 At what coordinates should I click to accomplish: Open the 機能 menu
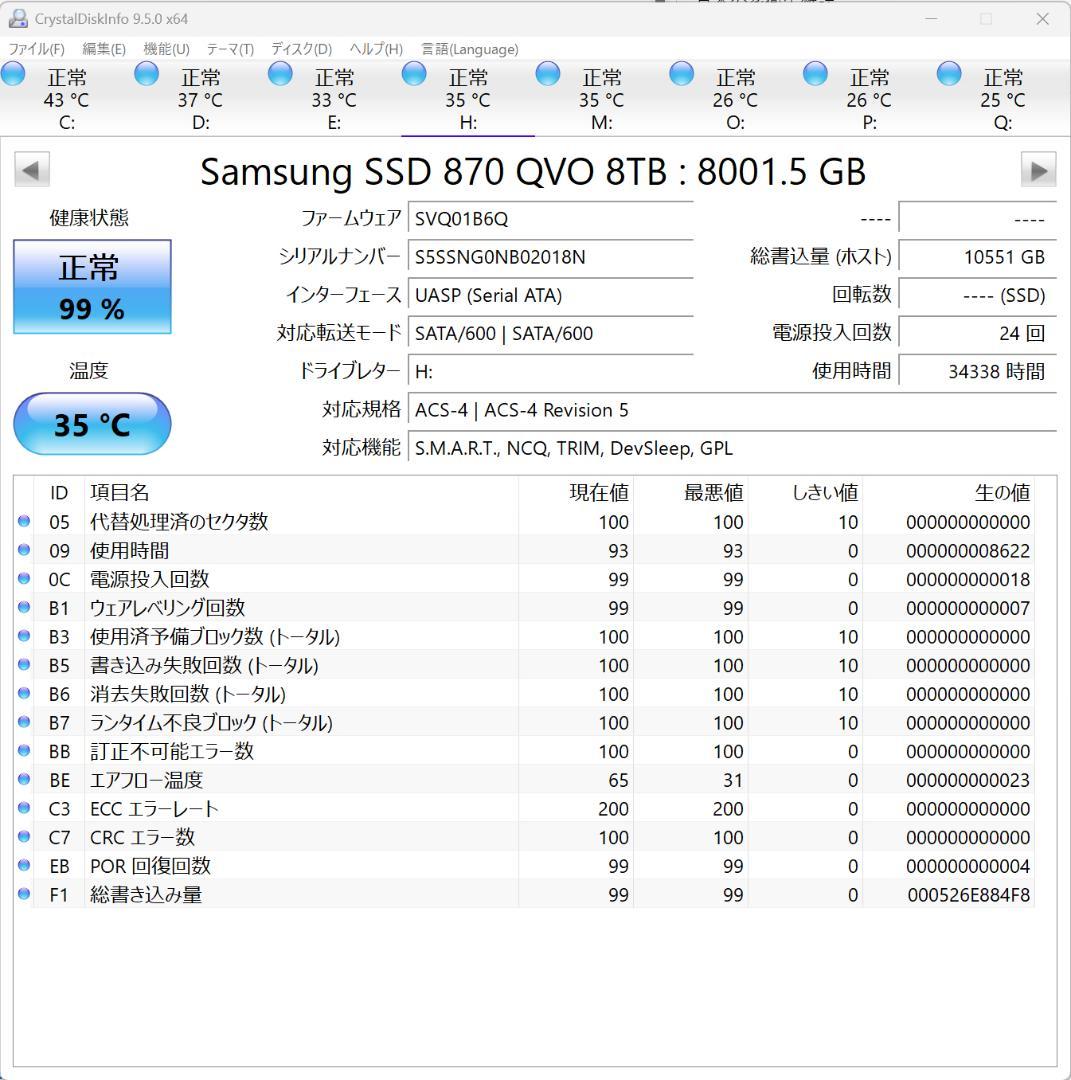162,48
